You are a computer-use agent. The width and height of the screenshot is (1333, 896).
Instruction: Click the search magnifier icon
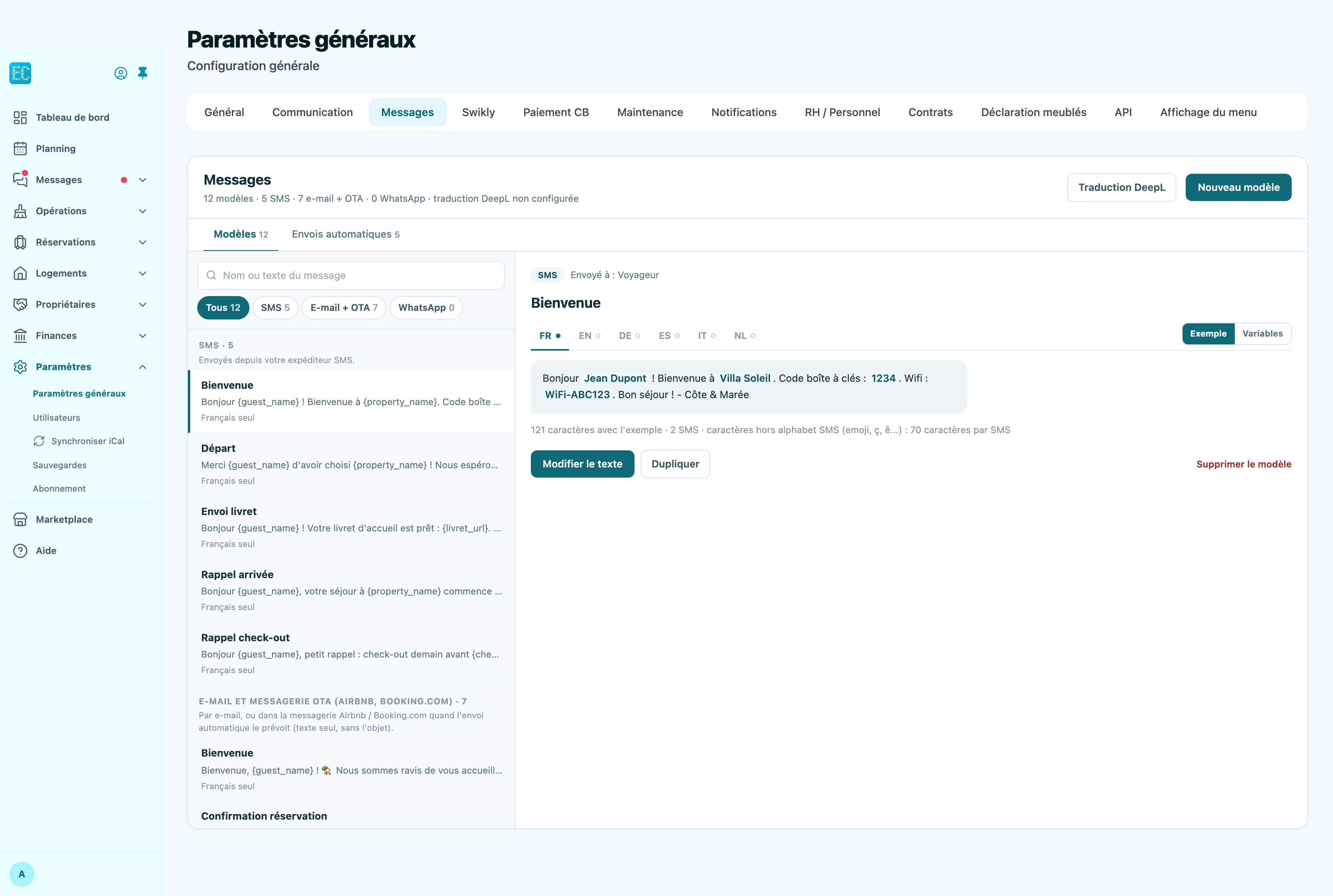coord(211,275)
